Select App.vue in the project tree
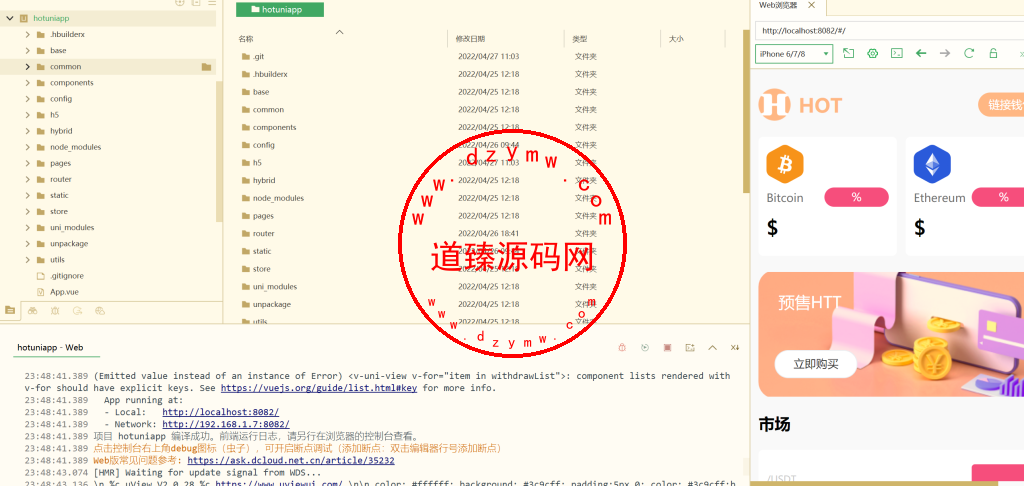Image resolution: width=1024 pixels, height=486 pixels. coord(64,292)
